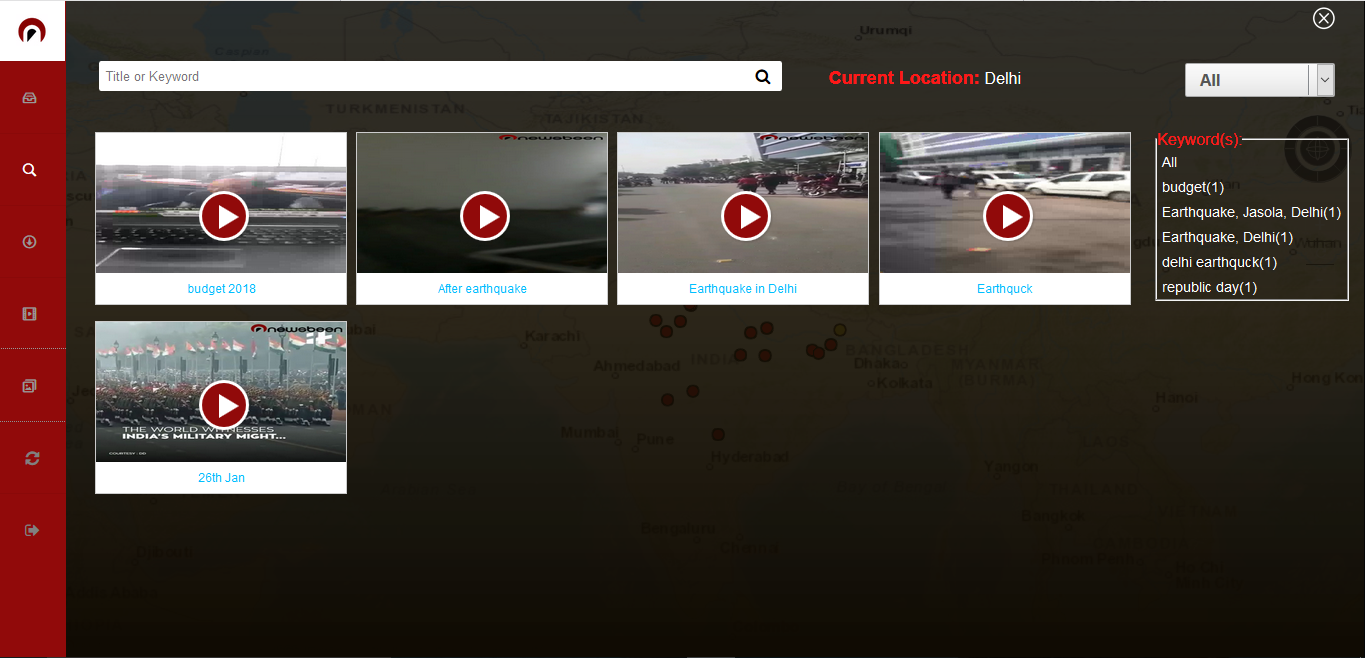Click the logout sidebar icon
The image size is (1365, 658).
[x=32, y=530]
